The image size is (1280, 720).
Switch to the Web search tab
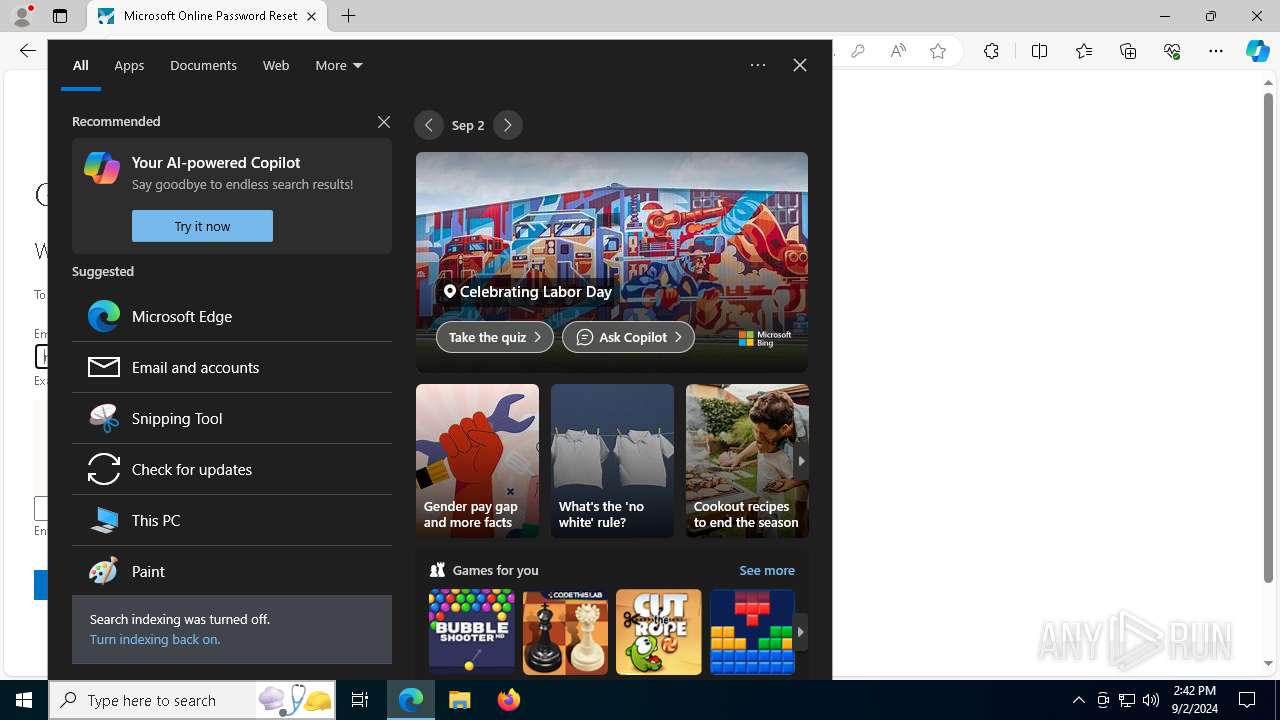pyautogui.click(x=276, y=65)
